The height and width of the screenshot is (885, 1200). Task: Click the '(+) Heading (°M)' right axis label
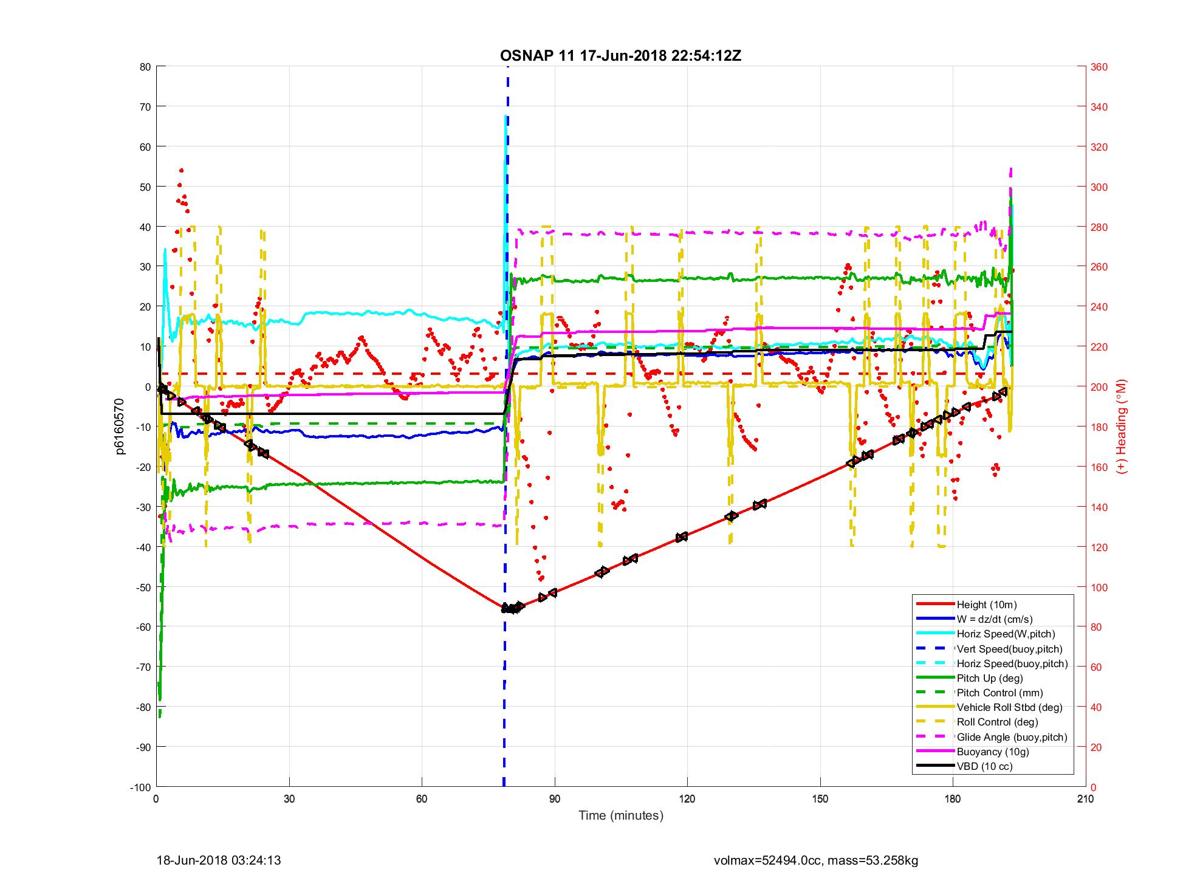pos(1123,427)
